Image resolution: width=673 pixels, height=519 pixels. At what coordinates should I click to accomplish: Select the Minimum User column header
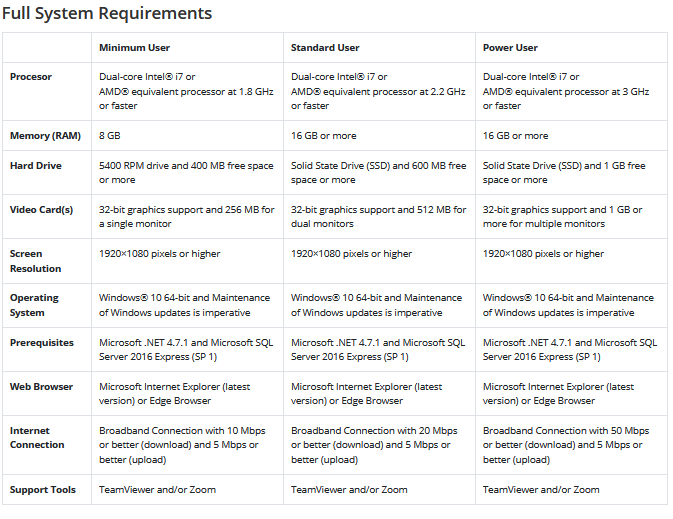(134, 47)
